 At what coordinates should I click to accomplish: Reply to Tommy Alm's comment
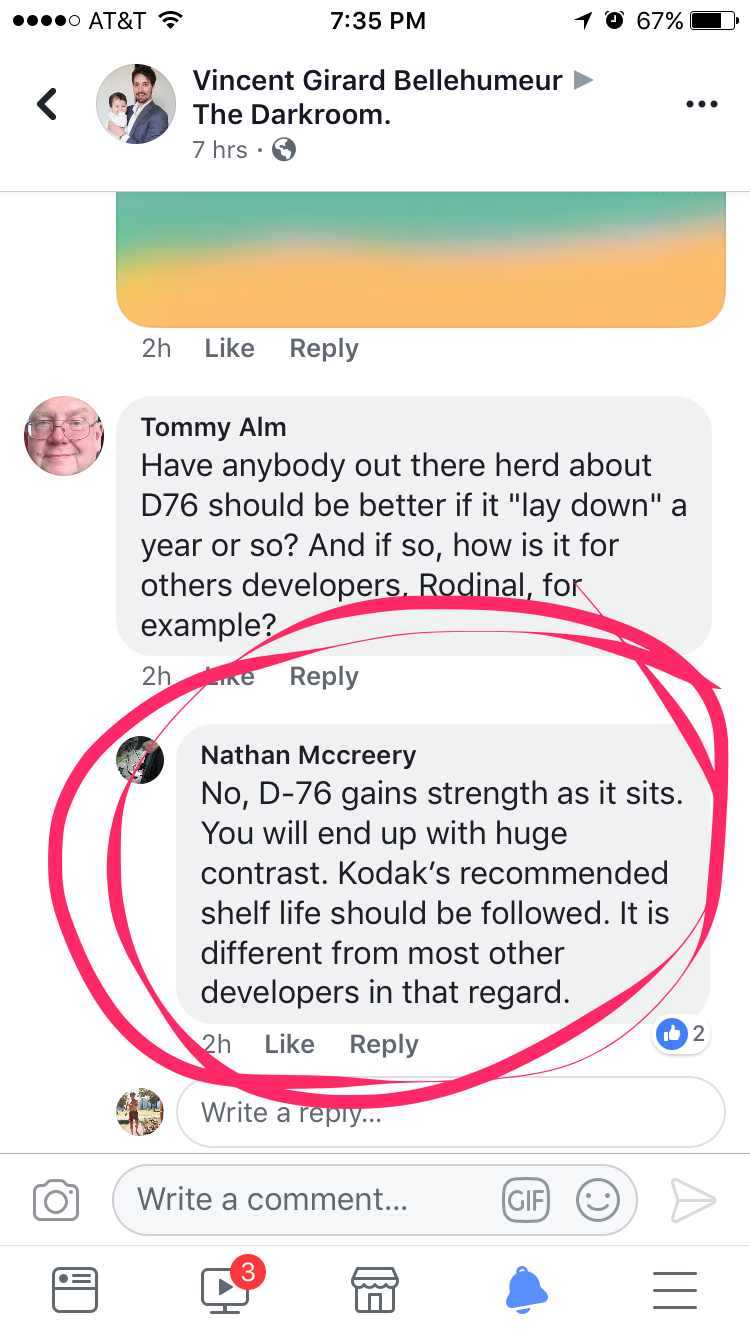(x=324, y=676)
